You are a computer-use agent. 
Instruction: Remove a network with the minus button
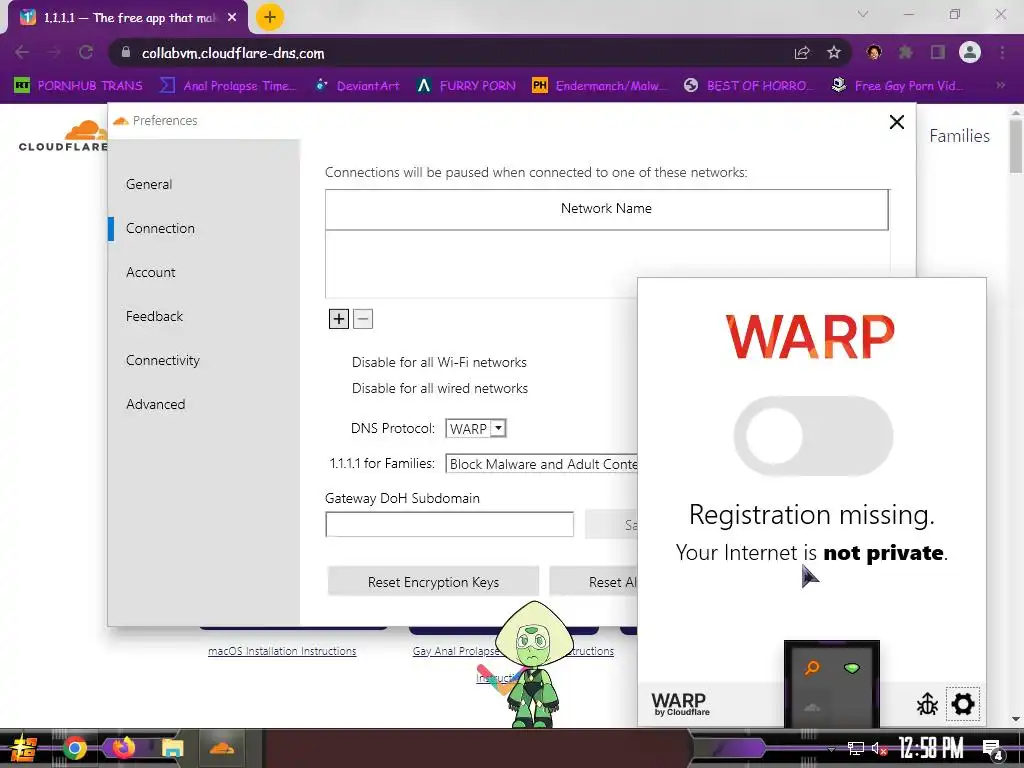pyautogui.click(x=363, y=319)
